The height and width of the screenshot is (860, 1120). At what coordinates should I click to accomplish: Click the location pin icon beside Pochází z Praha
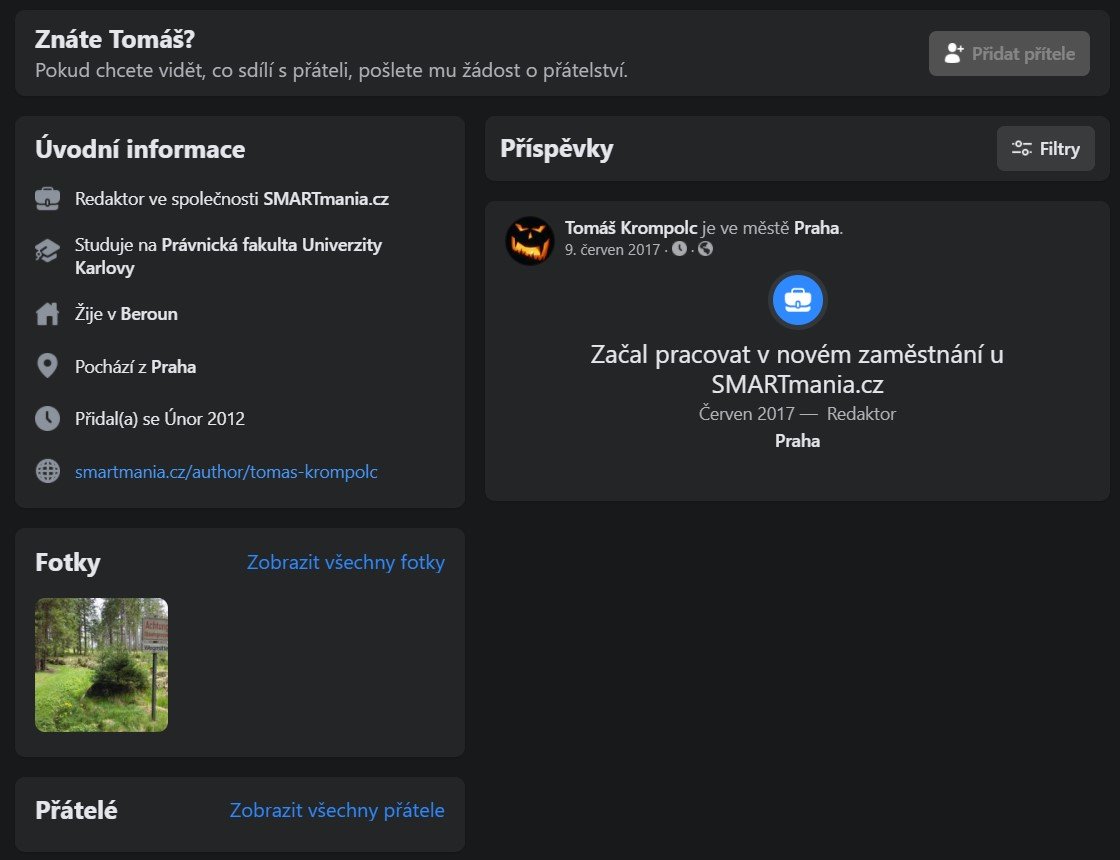point(47,366)
